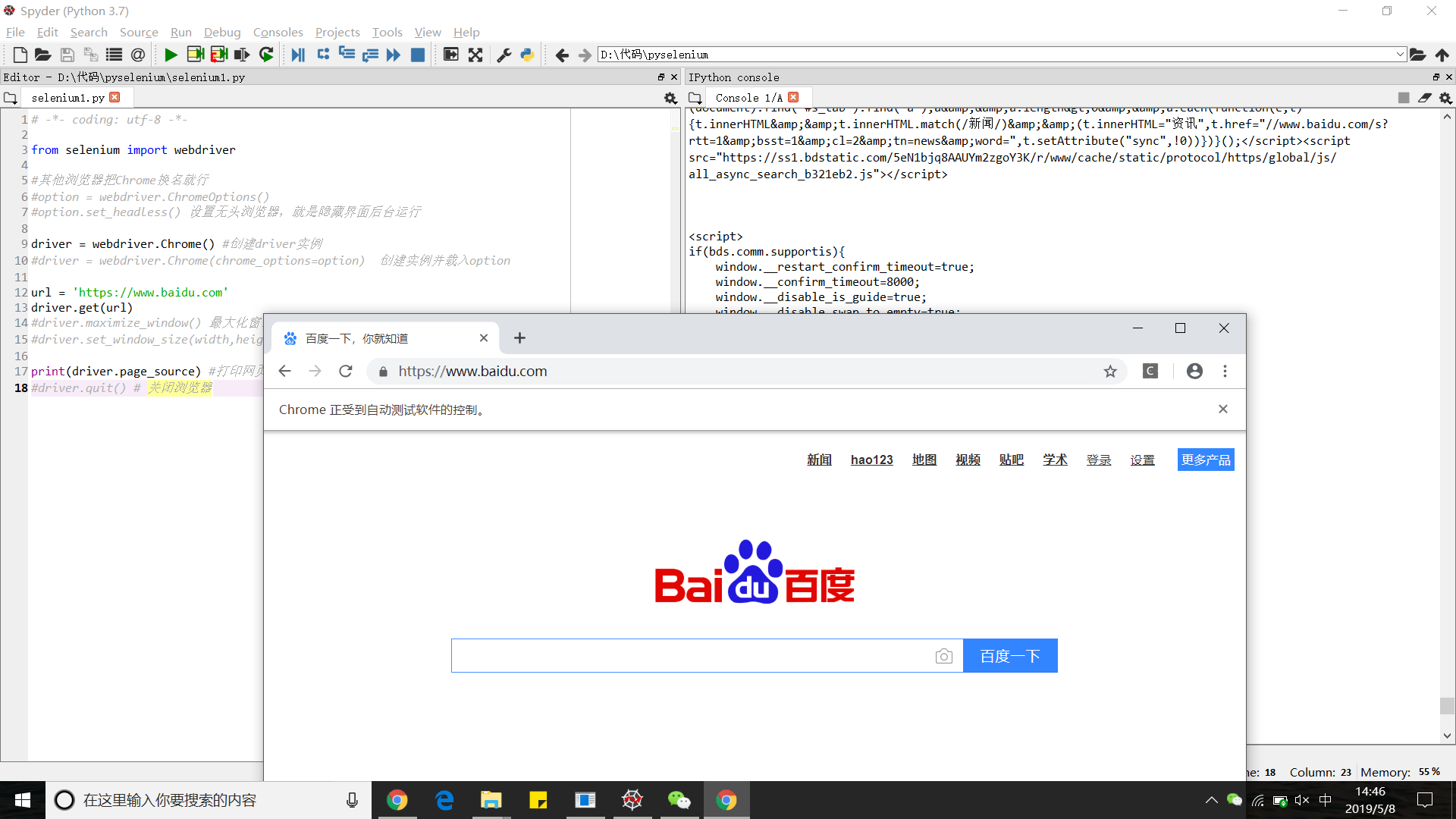This screenshot has width=1456, height=819.
Task: Clear console with eraser icon
Action: click(1425, 98)
